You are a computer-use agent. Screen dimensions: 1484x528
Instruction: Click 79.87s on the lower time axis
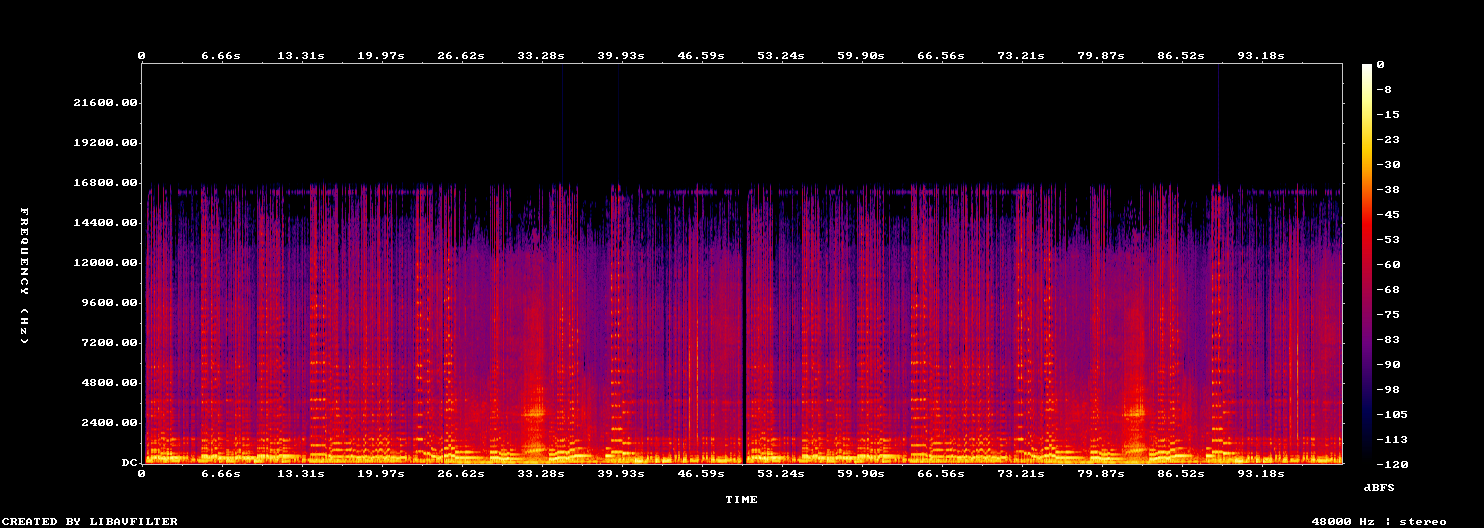click(x=1101, y=473)
